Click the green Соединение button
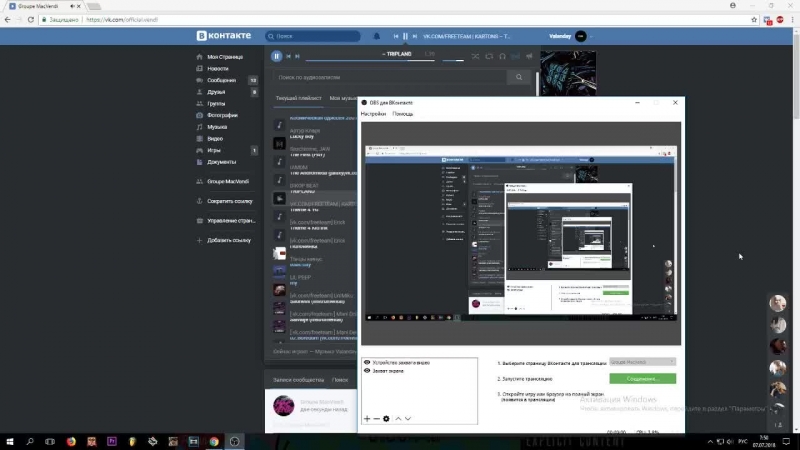The height and width of the screenshot is (450, 800). 642,379
